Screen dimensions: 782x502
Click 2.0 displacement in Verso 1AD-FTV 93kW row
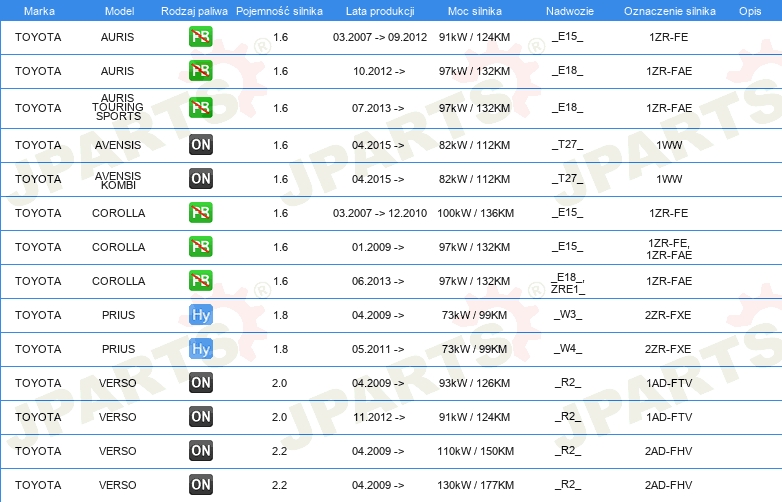coord(279,383)
